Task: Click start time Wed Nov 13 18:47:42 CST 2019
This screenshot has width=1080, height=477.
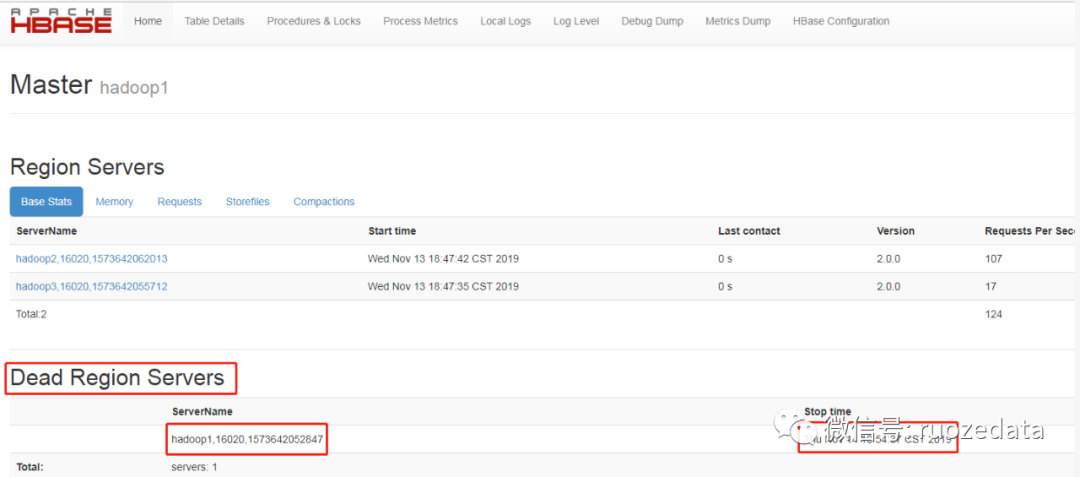Action: (444, 259)
